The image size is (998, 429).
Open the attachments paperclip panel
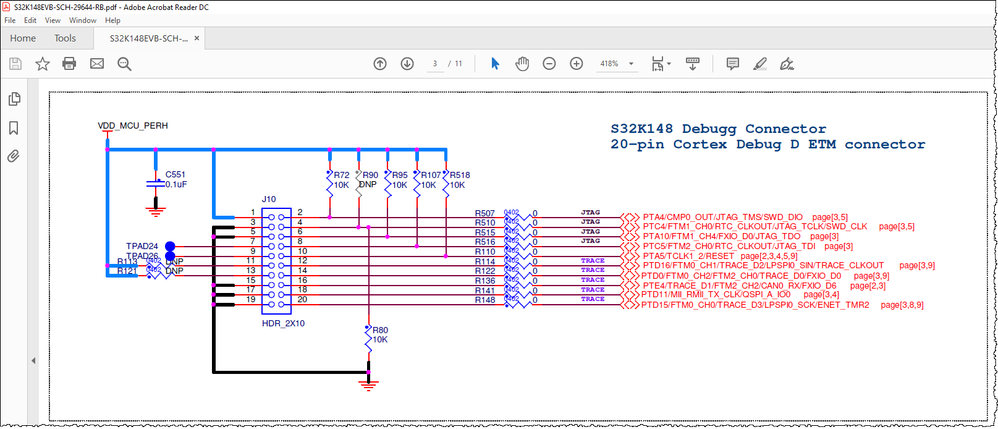(x=13, y=156)
